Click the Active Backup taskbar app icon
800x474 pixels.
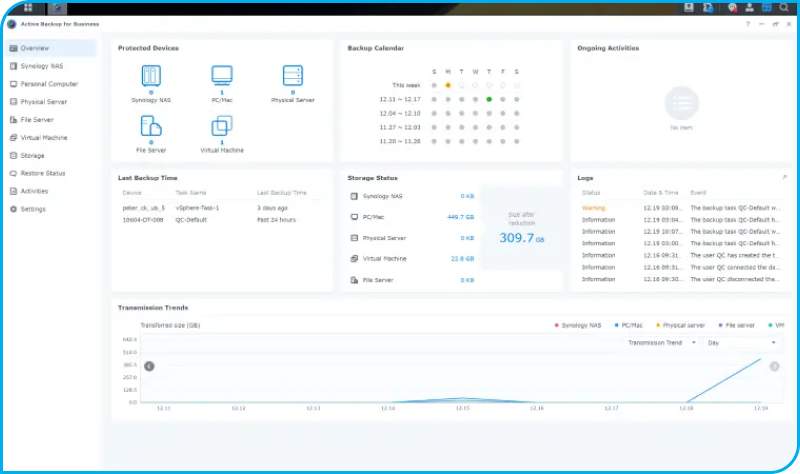(57, 8)
